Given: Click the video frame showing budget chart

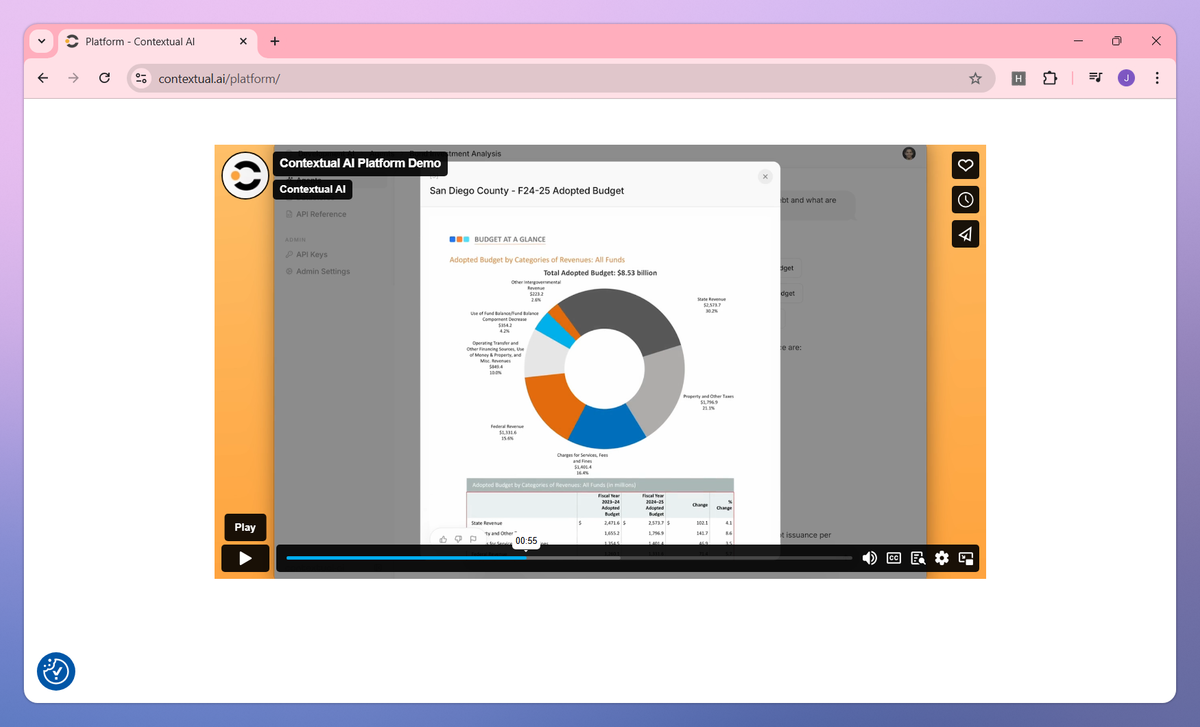Looking at the screenshot, I should pos(600,360).
